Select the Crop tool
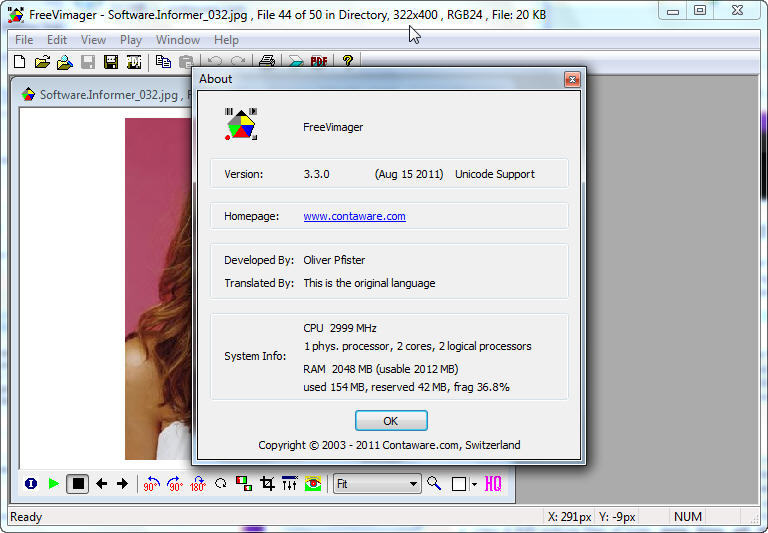Screen dimensions: 768x533 coord(267,484)
